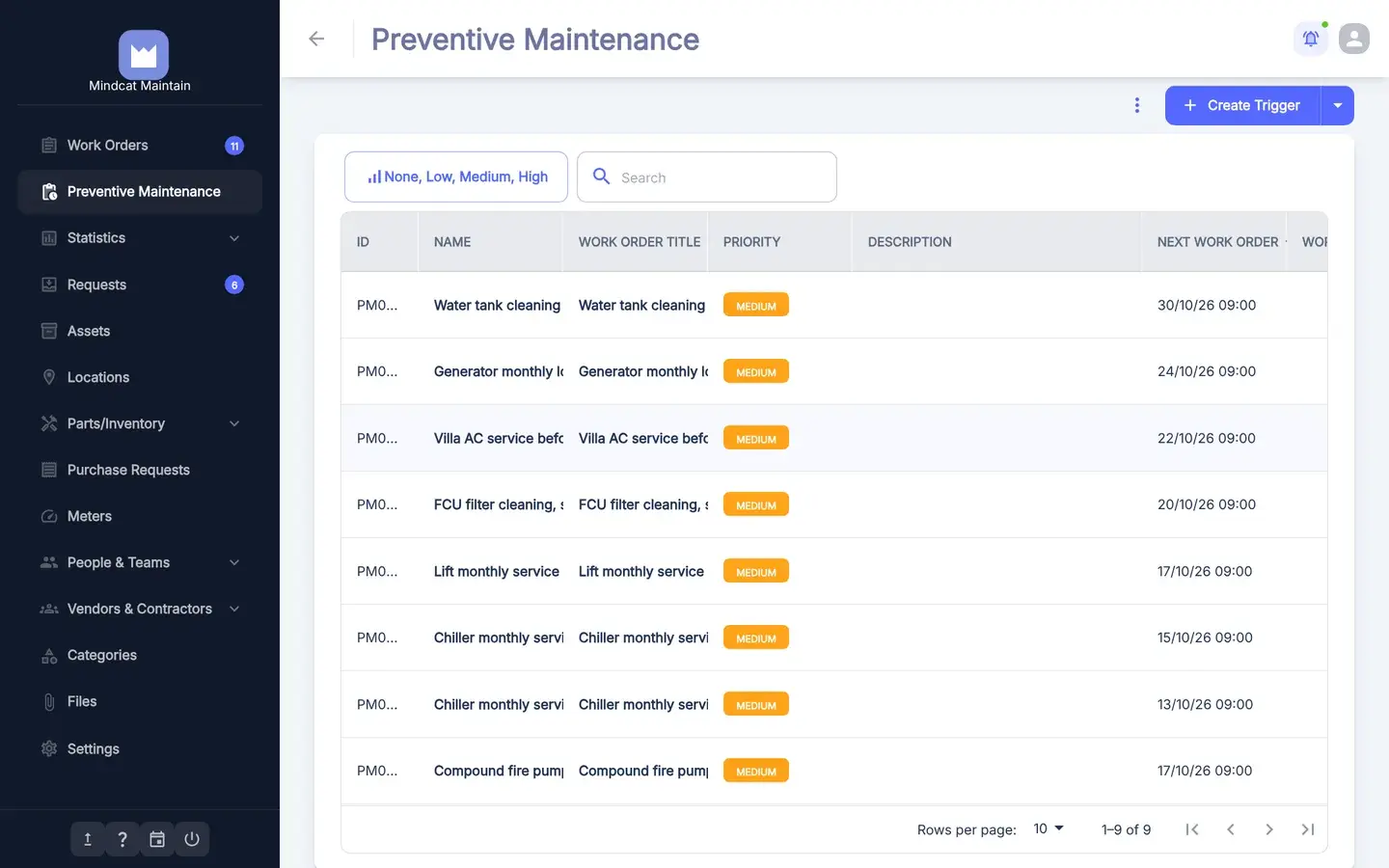Click MEDIUM badge in Compound fire pump row
The height and width of the screenshot is (868, 1389).
(x=756, y=771)
